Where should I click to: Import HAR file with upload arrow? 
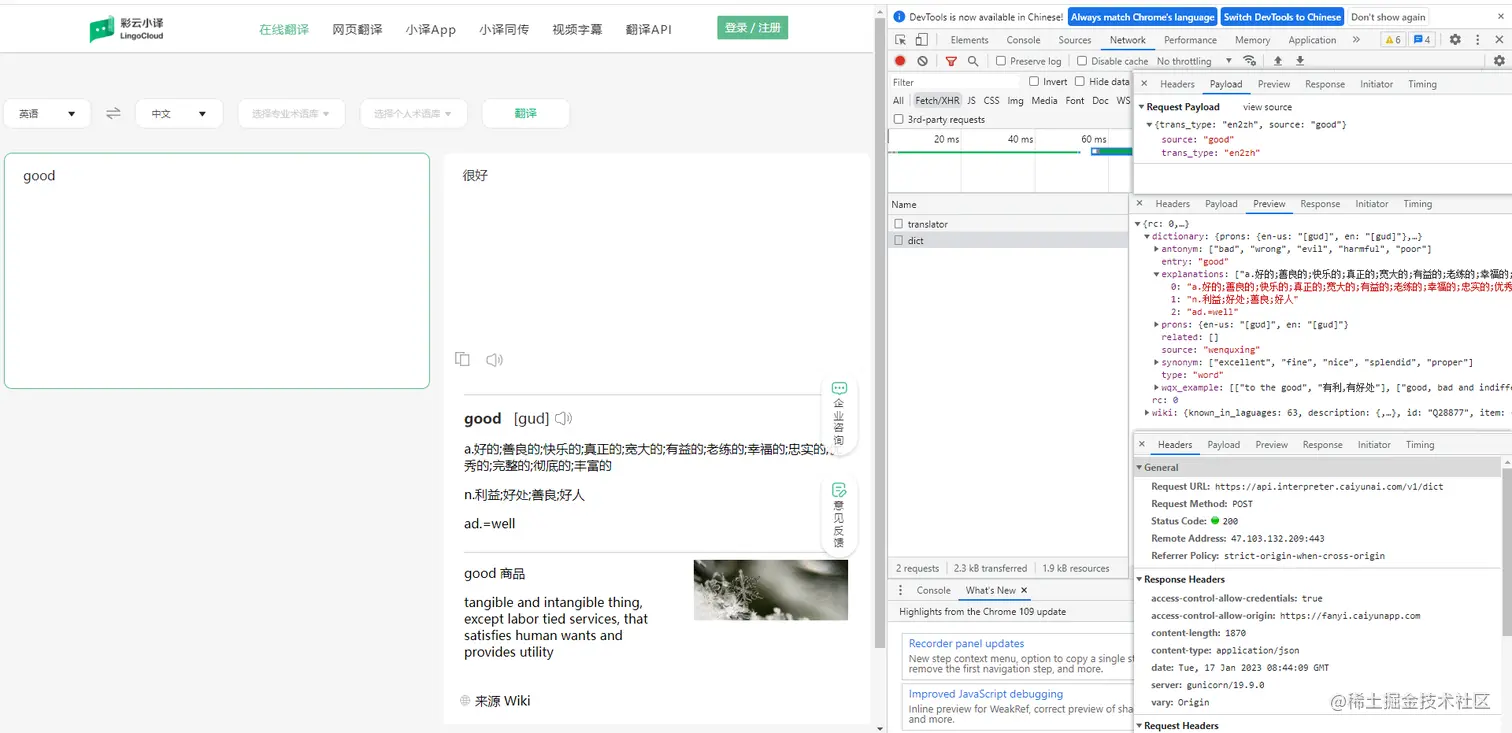(x=1277, y=61)
